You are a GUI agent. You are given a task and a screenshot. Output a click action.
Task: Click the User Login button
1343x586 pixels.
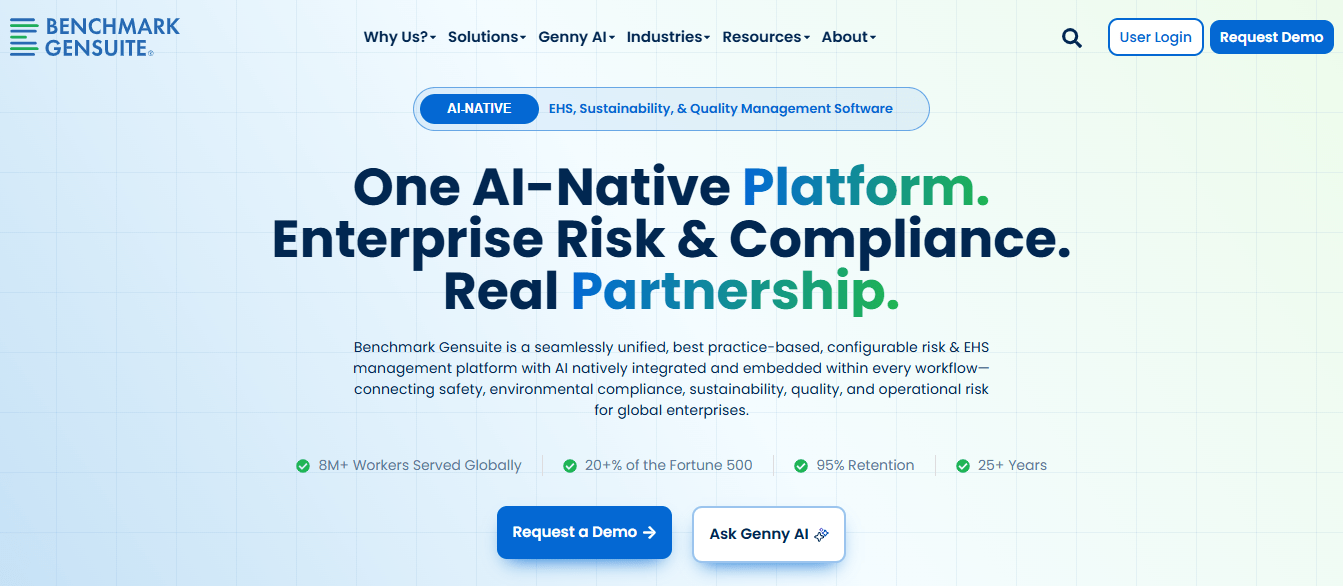1155,37
